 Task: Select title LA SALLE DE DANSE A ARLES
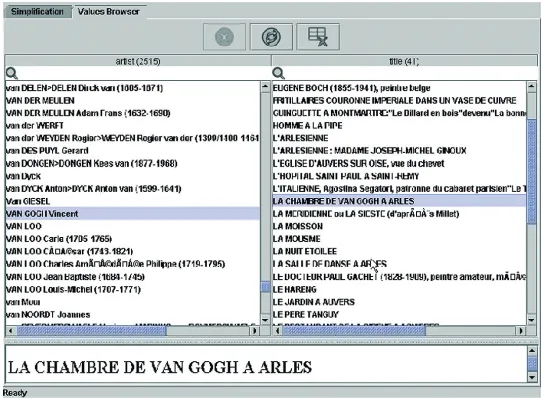click(399, 264)
